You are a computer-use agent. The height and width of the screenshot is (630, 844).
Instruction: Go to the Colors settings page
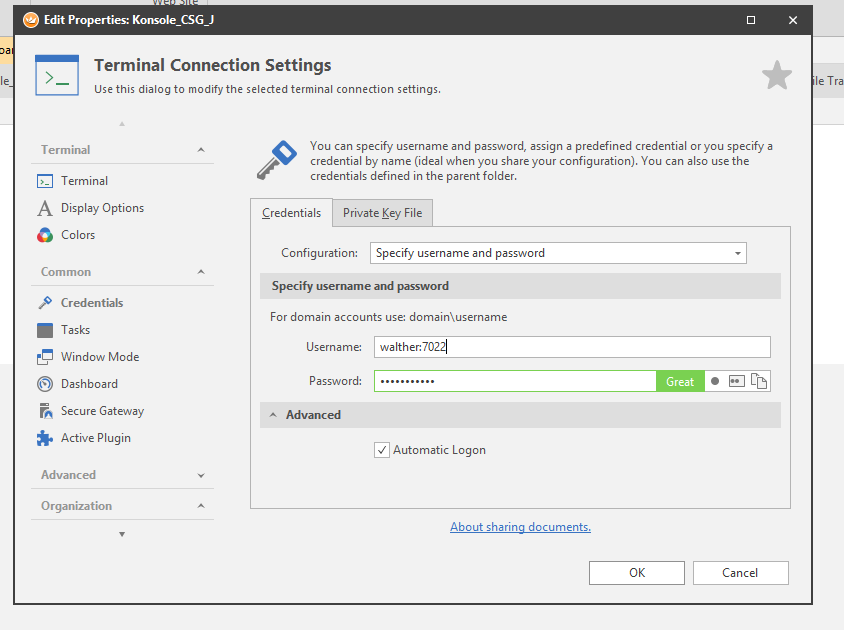tap(78, 235)
